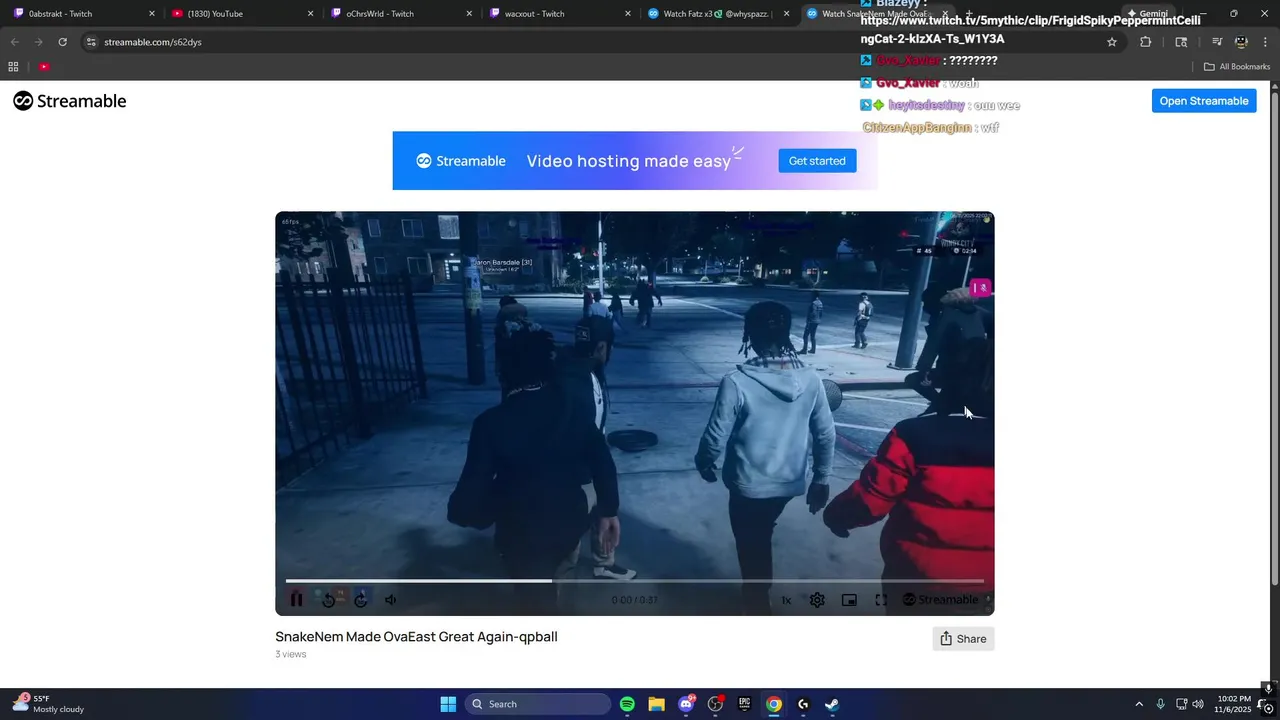The image size is (1280, 720).
Task: Click the Share button below the video
Action: point(963,639)
